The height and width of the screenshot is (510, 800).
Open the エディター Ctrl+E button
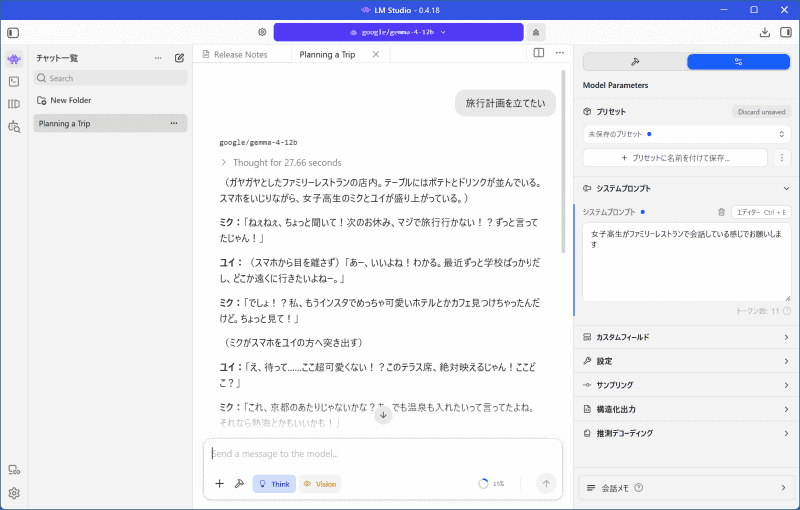[761, 212]
